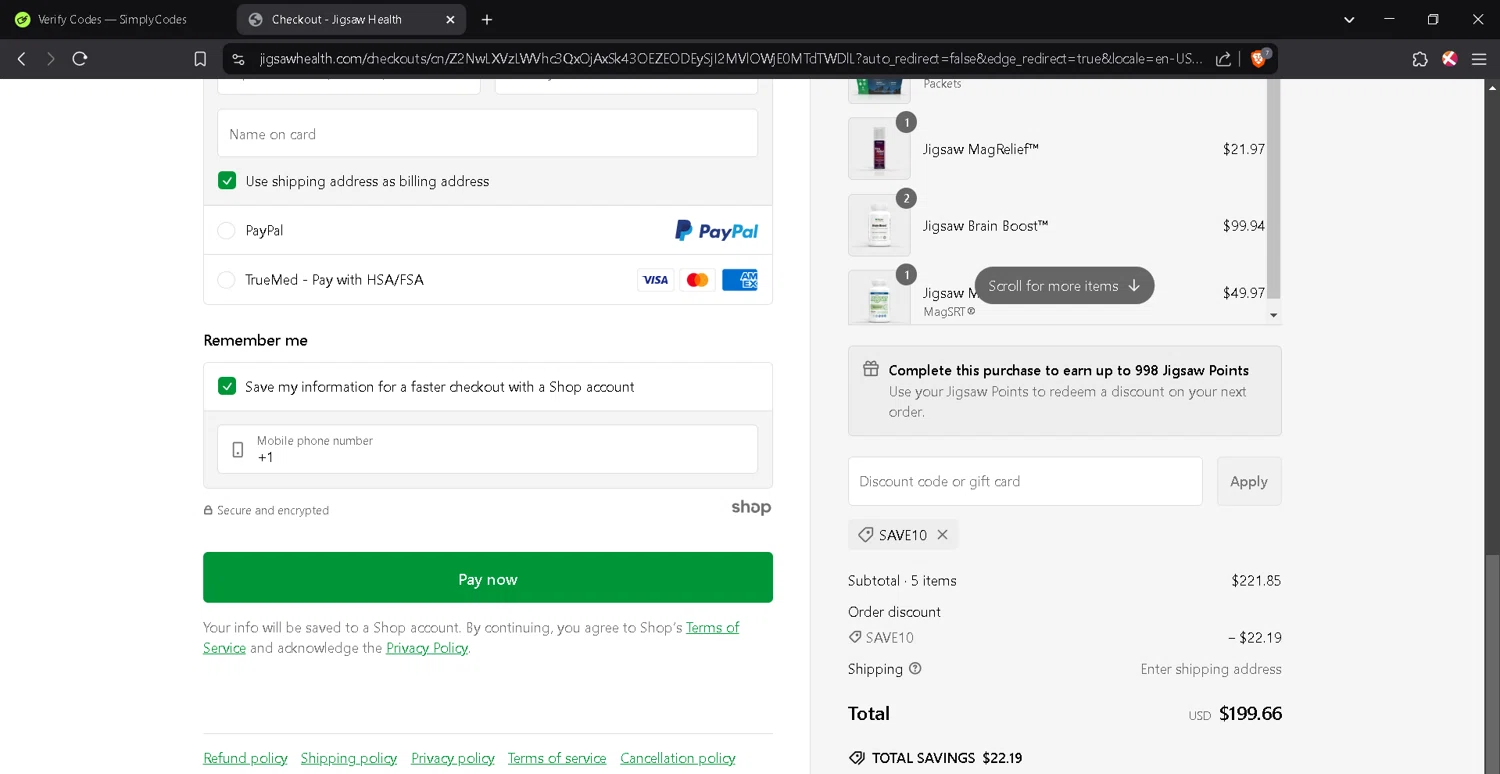Focus the Mobile phone number field
1500x774 pixels.
click(488, 449)
